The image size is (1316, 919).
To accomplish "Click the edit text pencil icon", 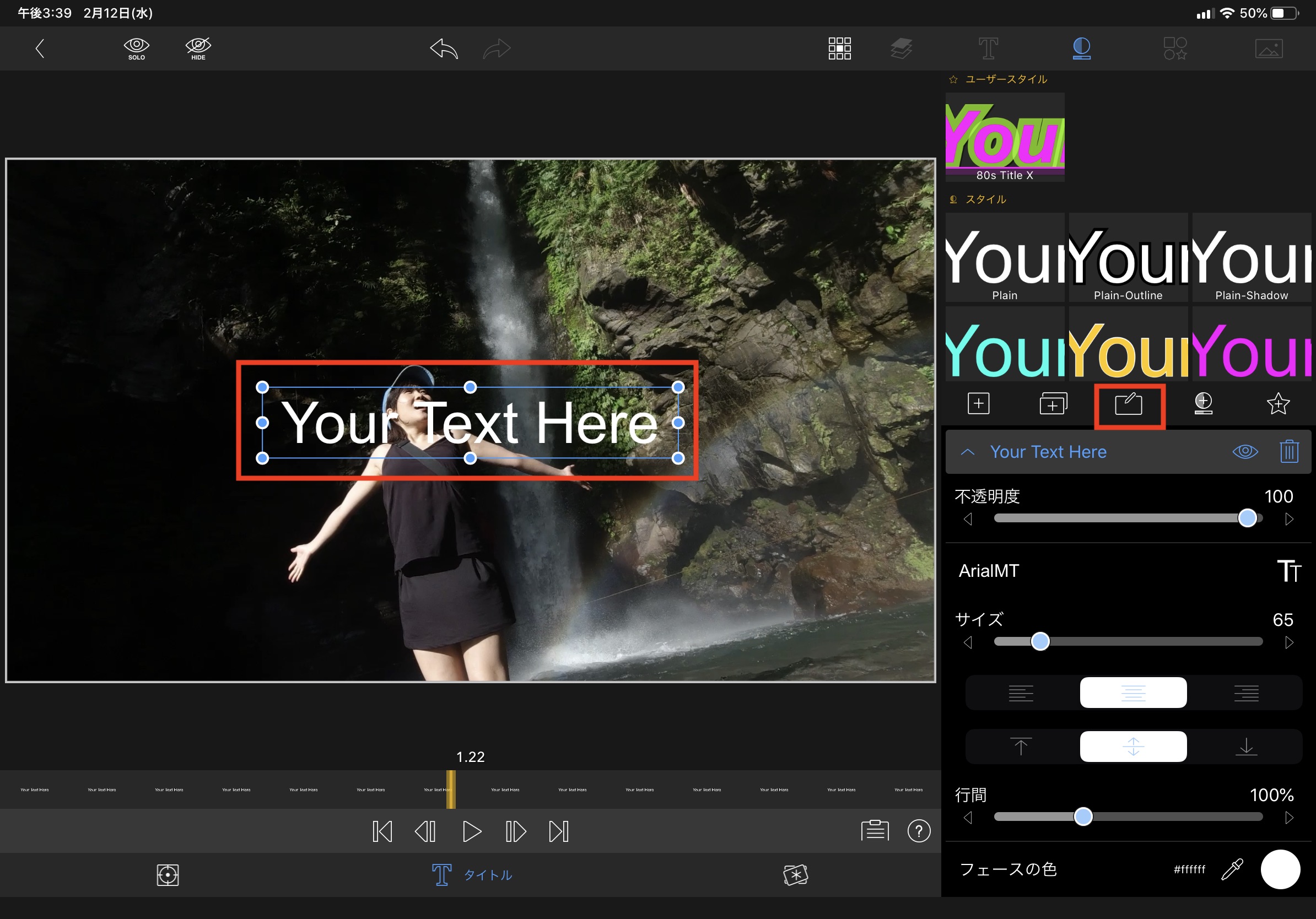I will [x=1129, y=404].
